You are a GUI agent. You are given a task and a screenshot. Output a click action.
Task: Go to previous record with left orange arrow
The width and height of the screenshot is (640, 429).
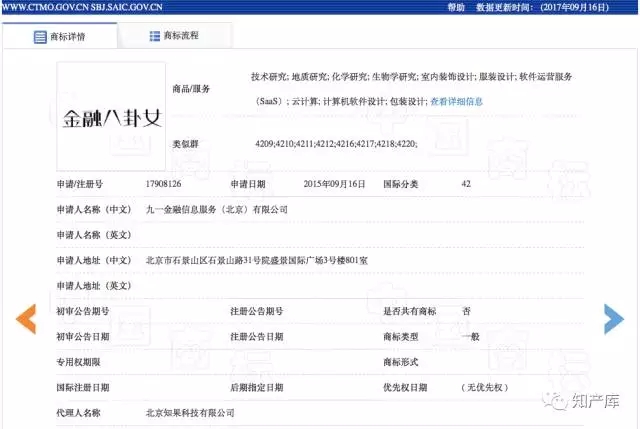point(26,318)
